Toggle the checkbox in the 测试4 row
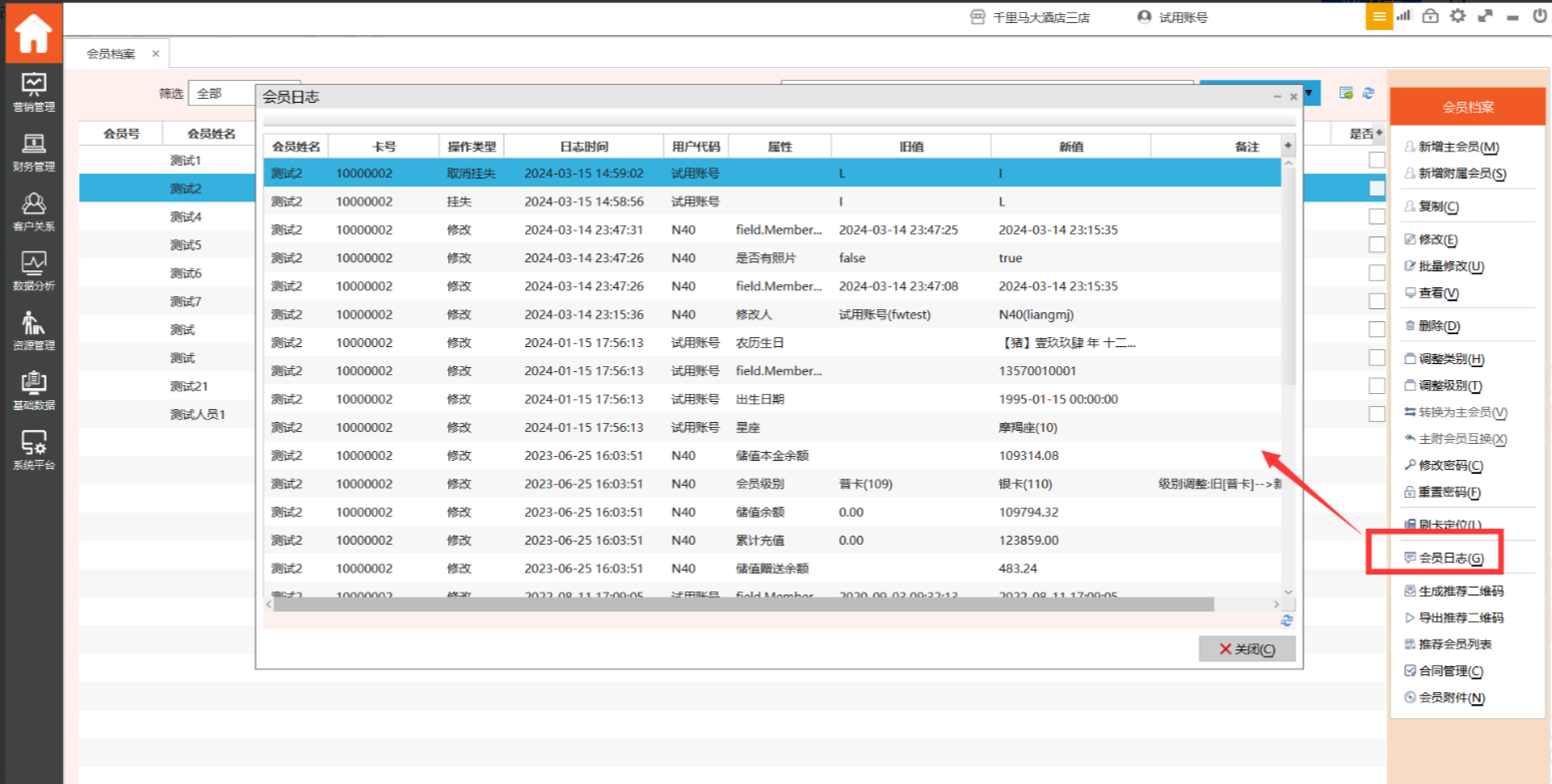The width and height of the screenshot is (1552, 784). pos(1376,216)
